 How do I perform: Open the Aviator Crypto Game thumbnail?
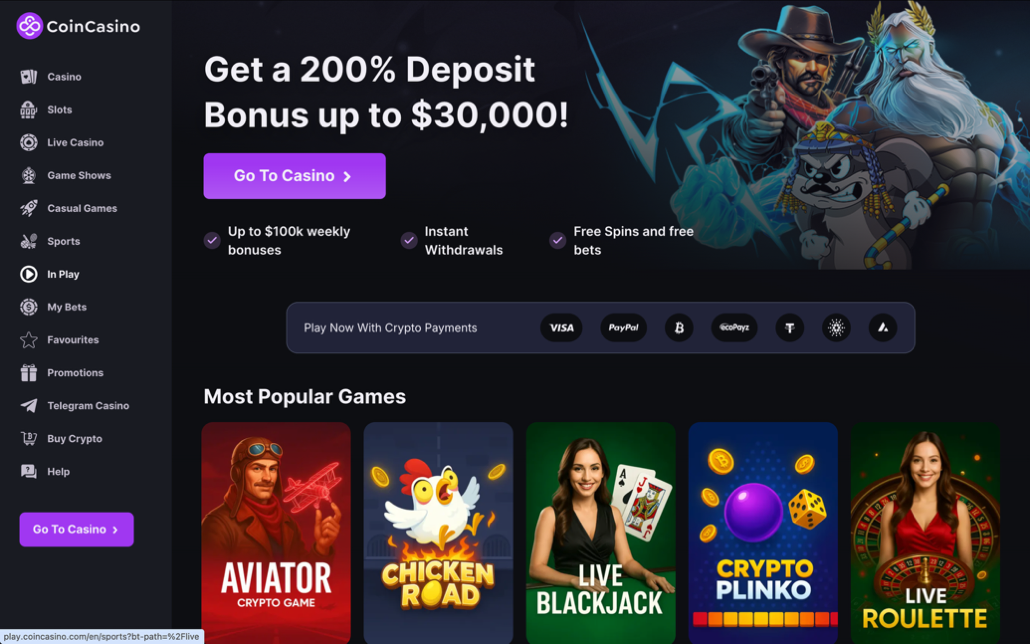tap(276, 533)
